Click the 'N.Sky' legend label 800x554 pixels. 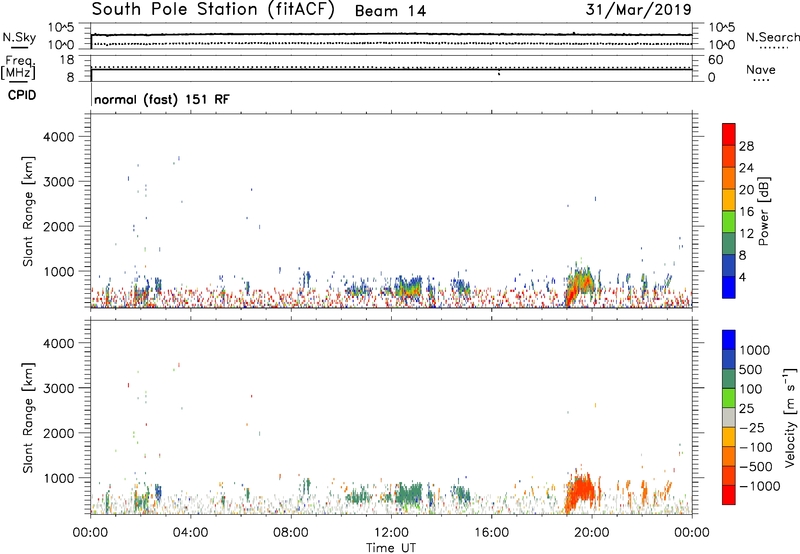[19, 37]
